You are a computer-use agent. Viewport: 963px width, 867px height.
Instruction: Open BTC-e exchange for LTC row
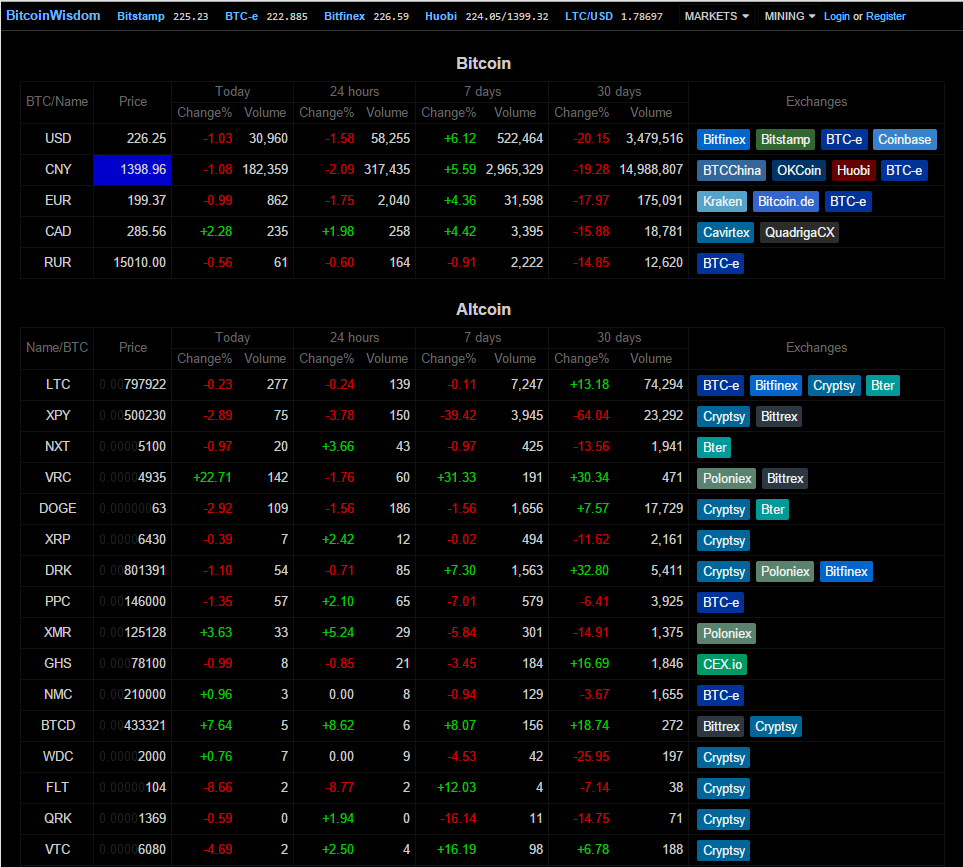coord(720,386)
